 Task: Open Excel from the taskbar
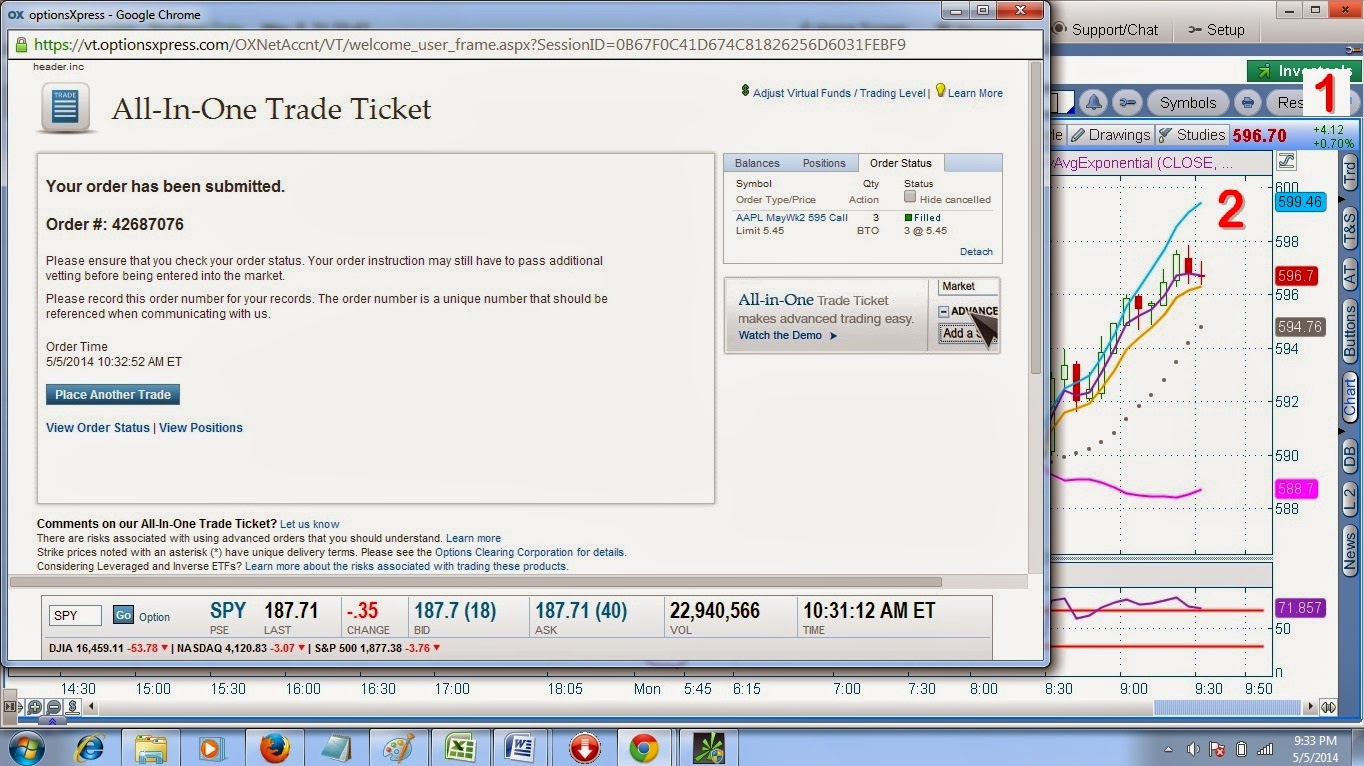point(459,747)
